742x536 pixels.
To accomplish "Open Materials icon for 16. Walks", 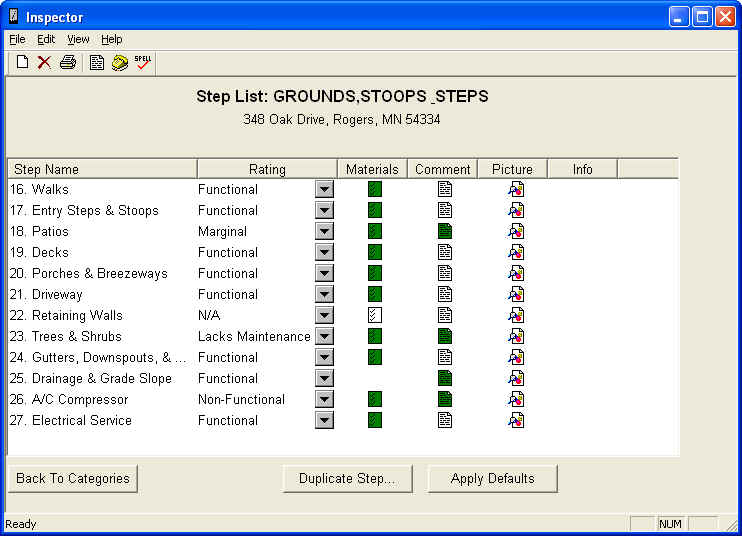I will 375,189.
